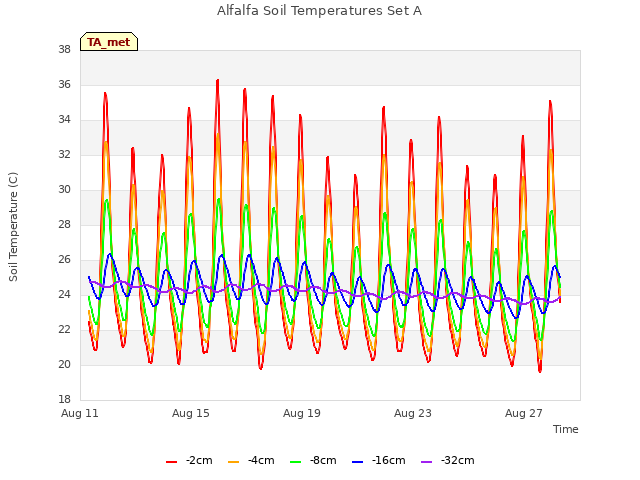Toggle the -2cm series in legend
Viewport: 640px width, 480px height.
tap(189, 461)
